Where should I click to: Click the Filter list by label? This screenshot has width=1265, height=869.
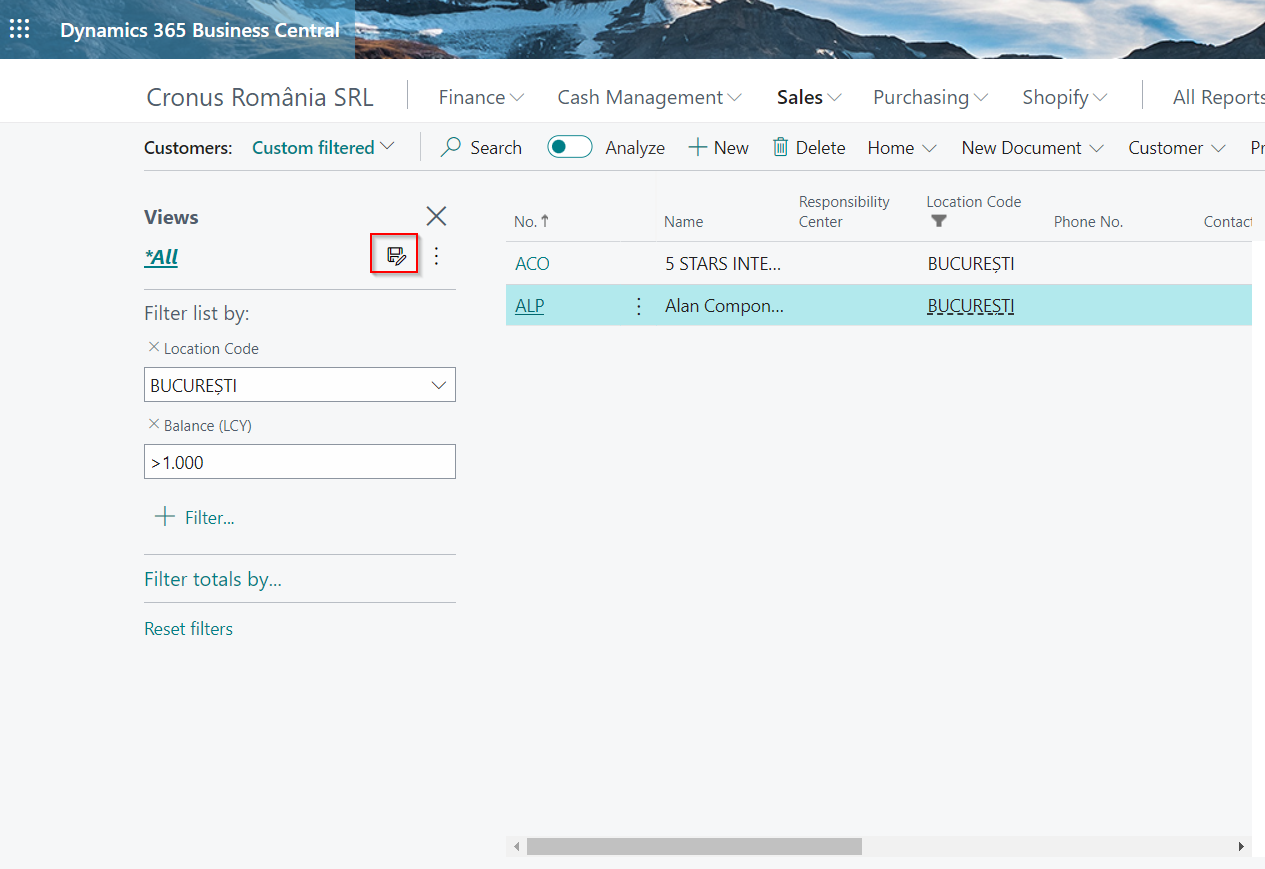(x=197, y=313)
